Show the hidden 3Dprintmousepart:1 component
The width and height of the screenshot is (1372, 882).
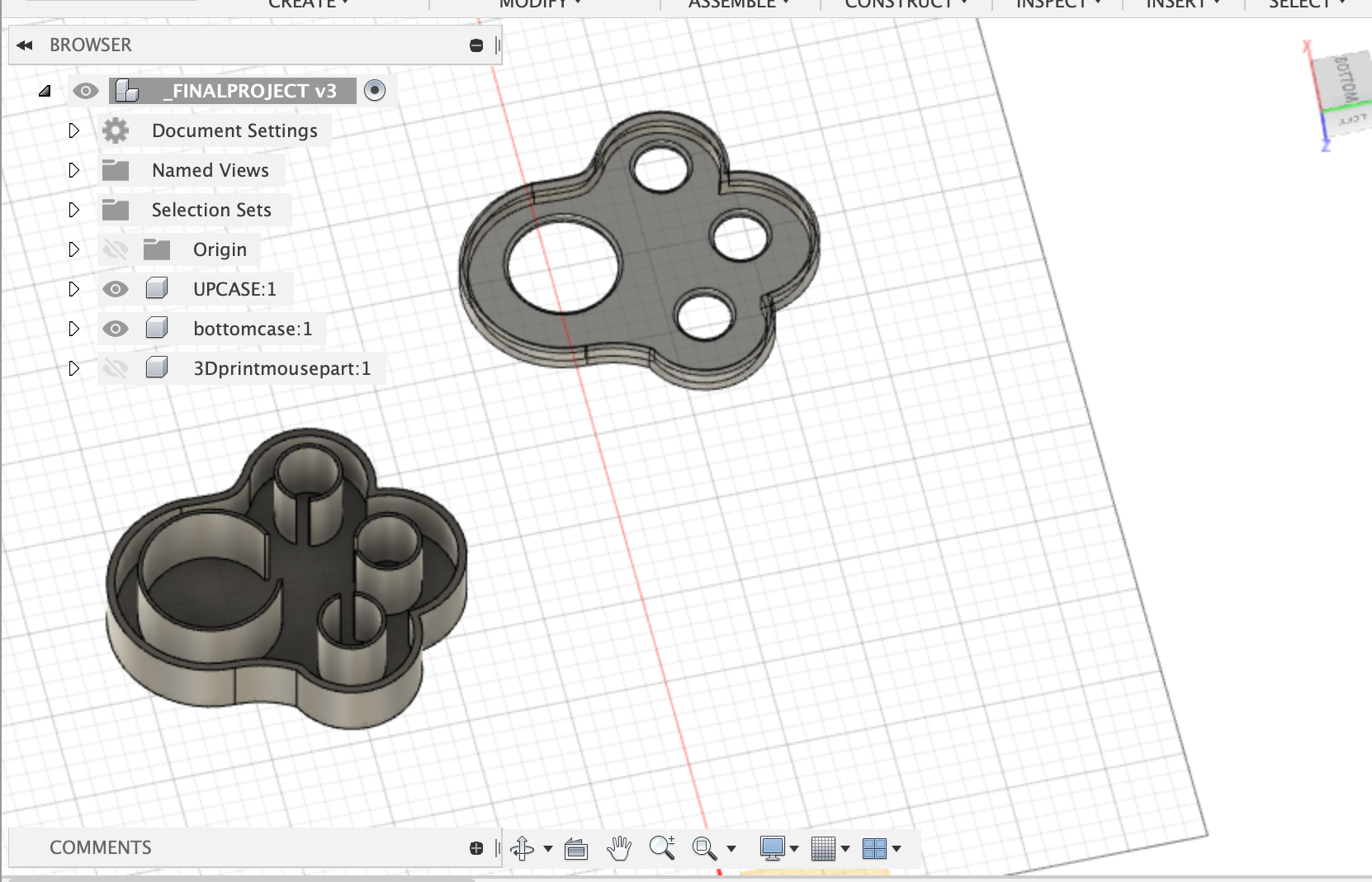click(x=116, y=368)
